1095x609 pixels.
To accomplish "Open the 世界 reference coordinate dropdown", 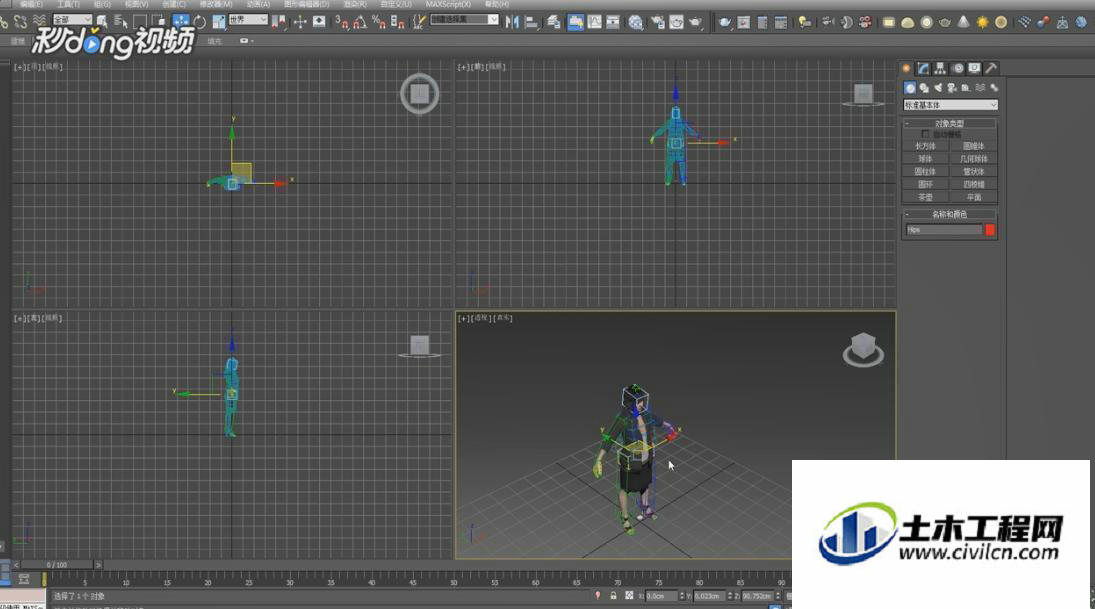I will pos(248,20).
